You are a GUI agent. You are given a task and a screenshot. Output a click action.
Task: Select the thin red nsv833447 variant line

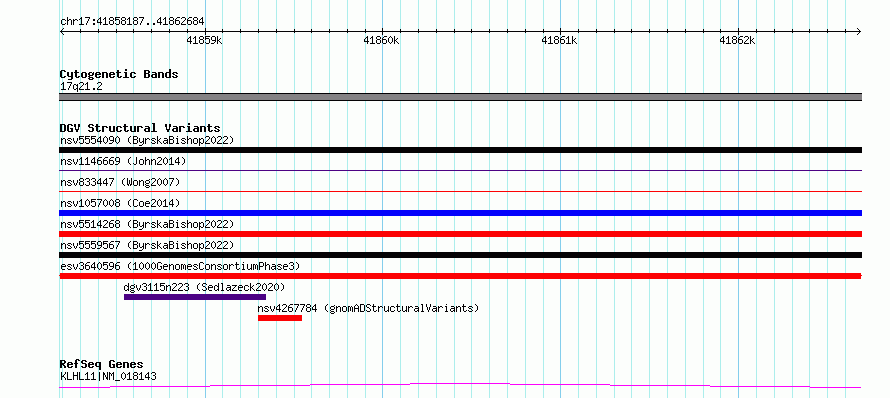460,191
